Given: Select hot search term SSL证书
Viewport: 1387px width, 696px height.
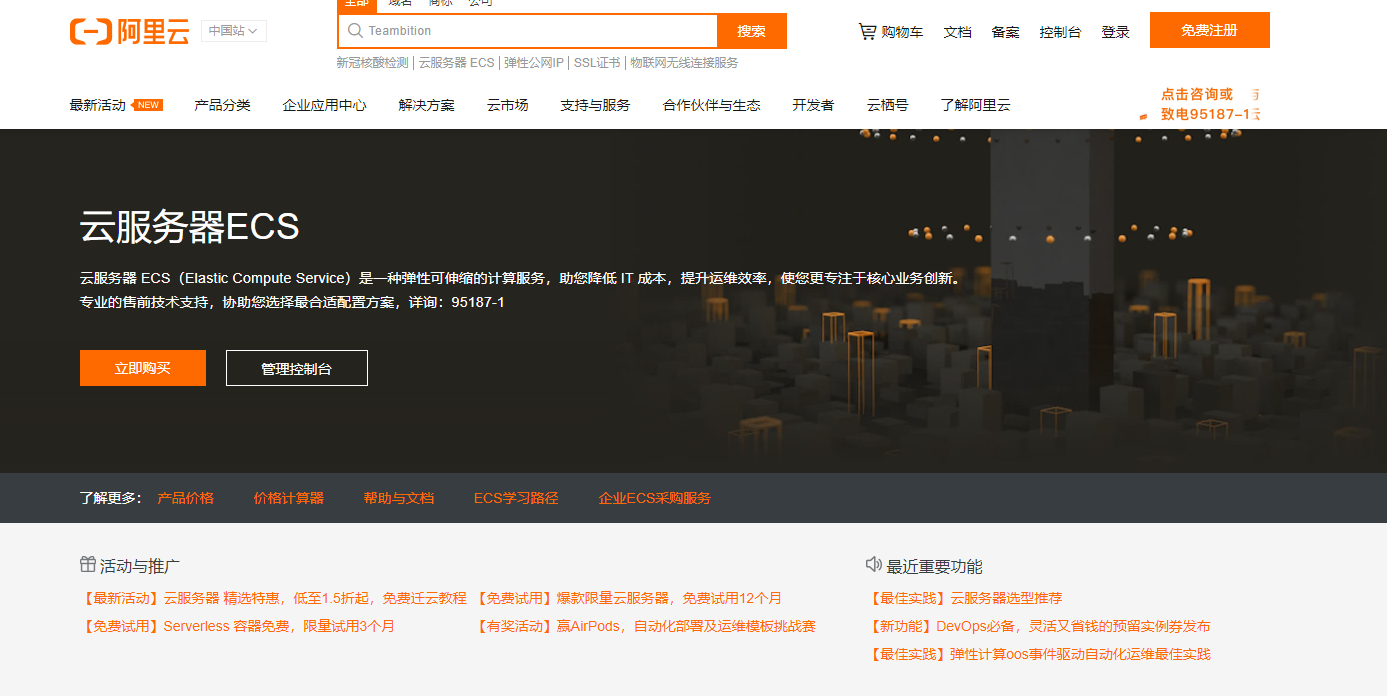Looking at the screenshot, I should point(597,62).
